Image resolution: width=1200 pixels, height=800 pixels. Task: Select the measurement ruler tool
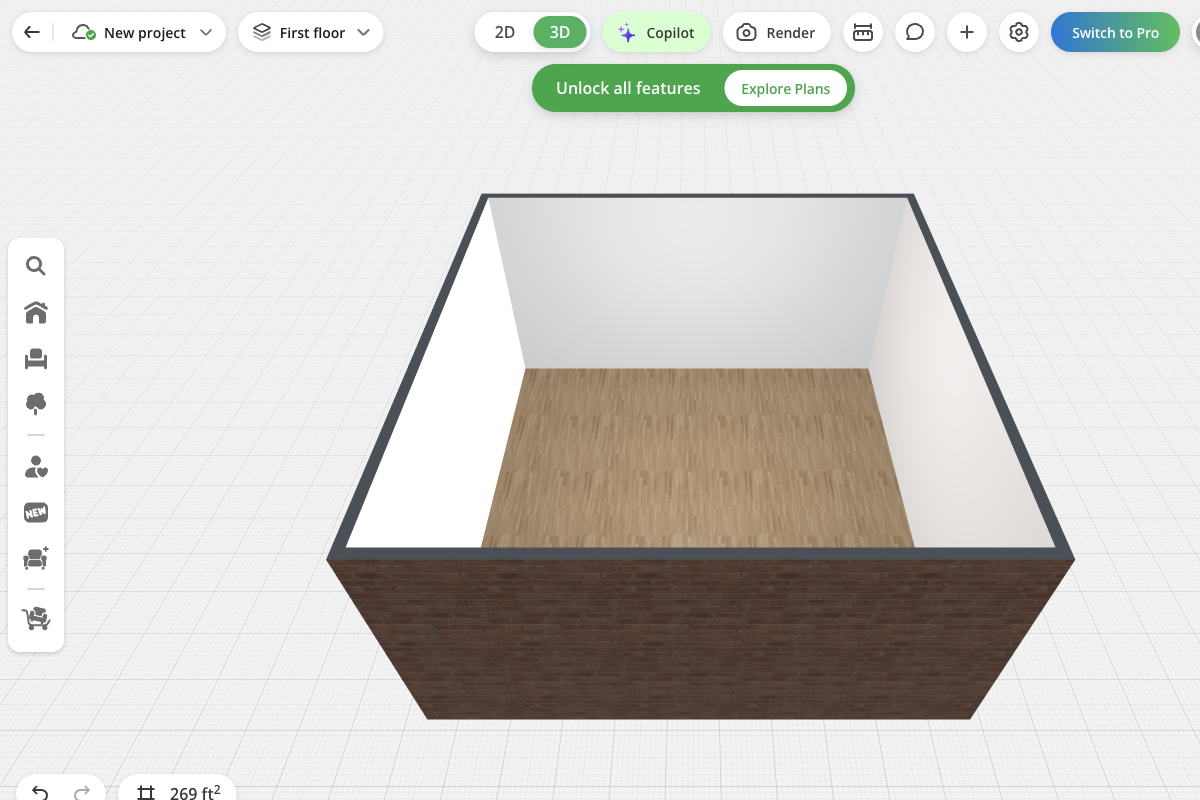[863, 32]
